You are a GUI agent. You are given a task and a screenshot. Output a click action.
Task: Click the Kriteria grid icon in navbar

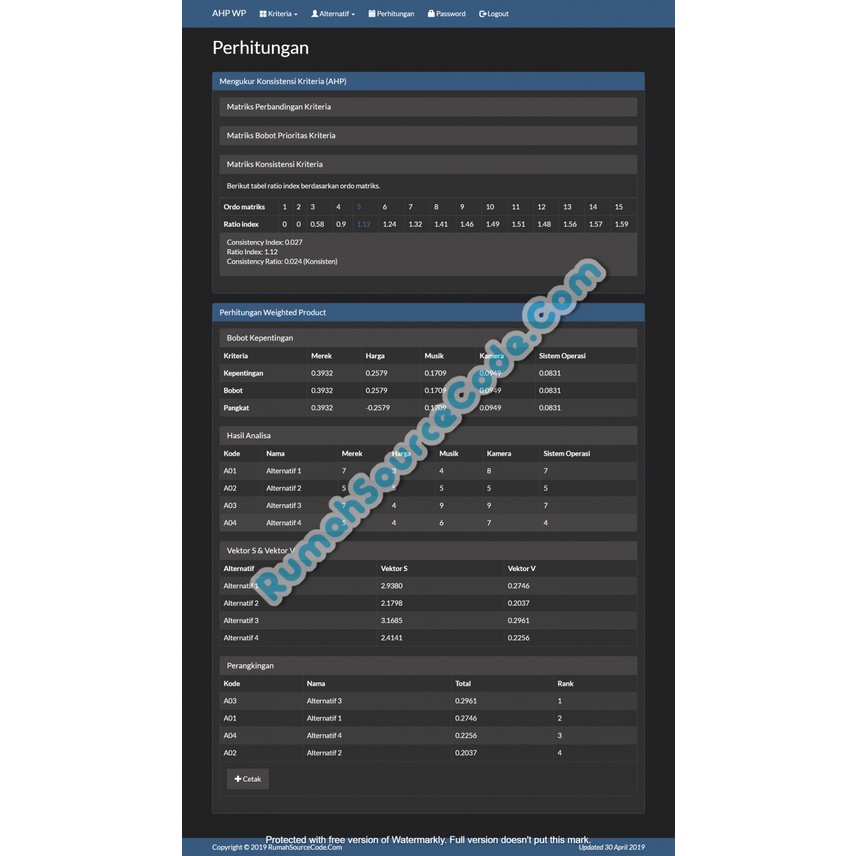coord(263,14)
